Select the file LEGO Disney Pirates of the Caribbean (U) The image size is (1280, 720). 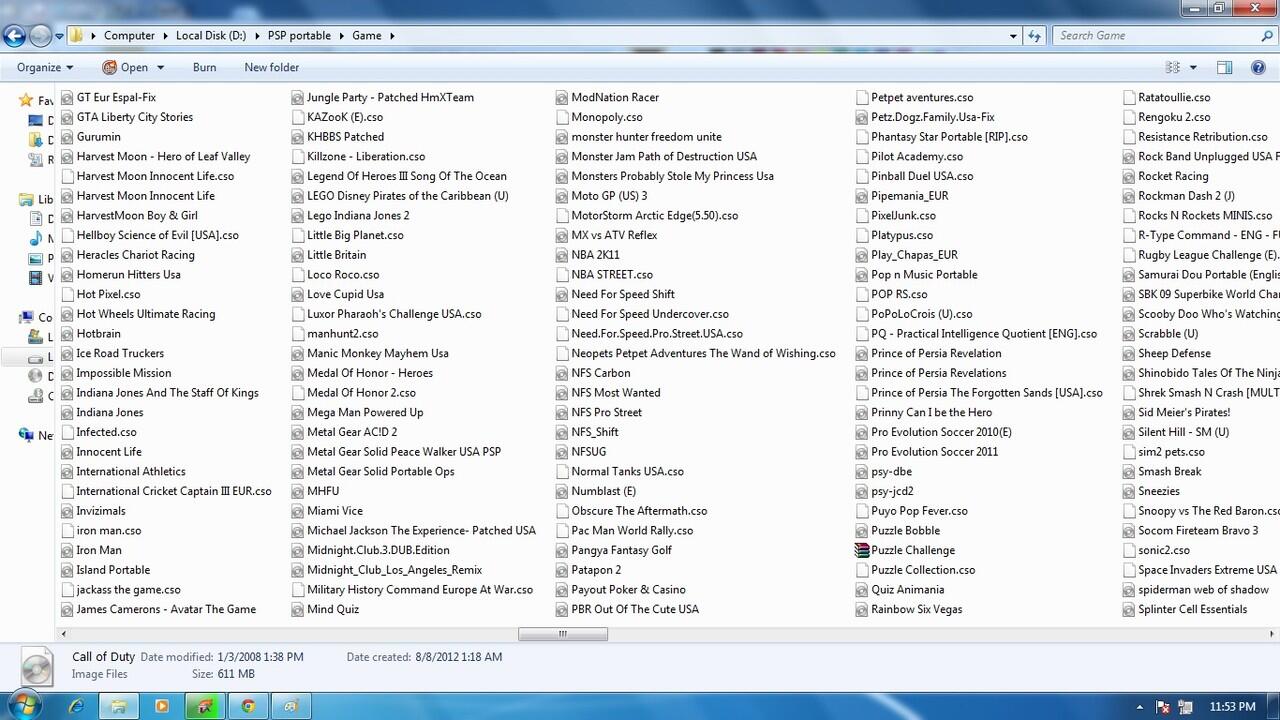[x=407, y=196]
